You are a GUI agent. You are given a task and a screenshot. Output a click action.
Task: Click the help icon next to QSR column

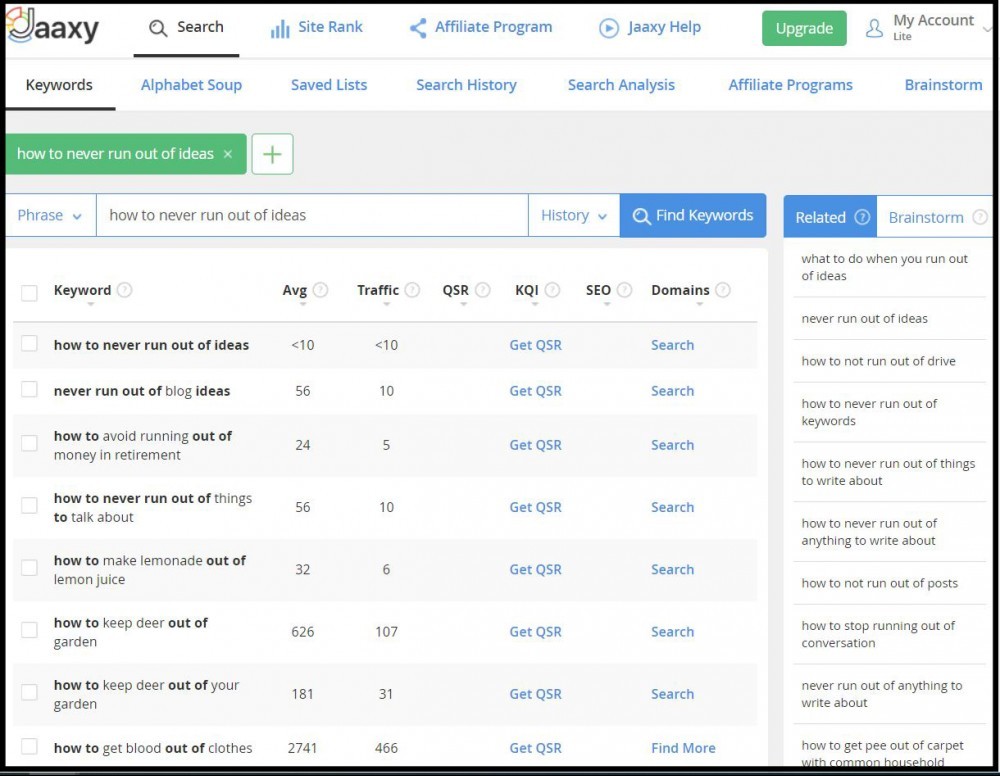pyautogui.click(x=483, y=290)
